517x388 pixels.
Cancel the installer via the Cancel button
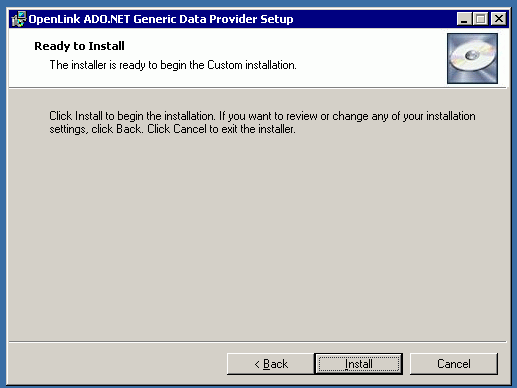point(454,364)
